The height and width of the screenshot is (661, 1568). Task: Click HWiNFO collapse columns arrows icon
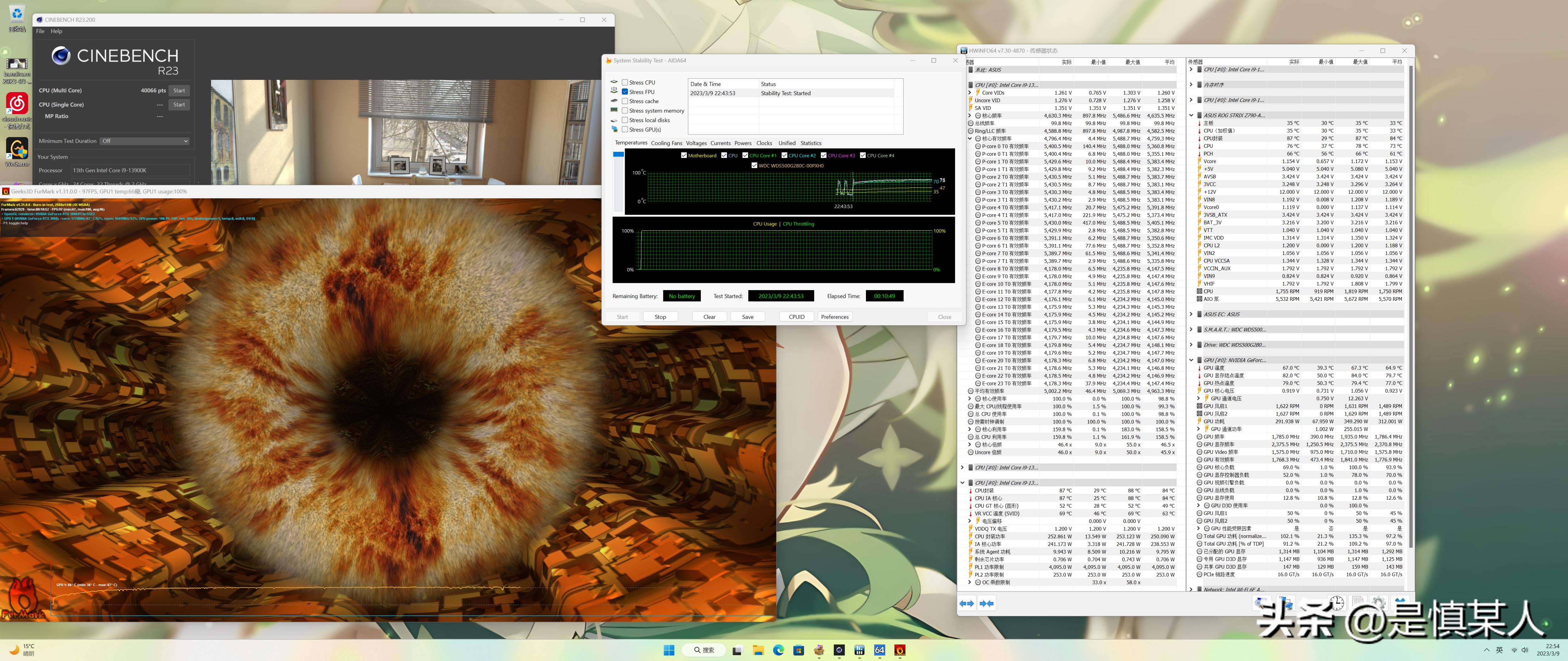[x=987, y=603]
